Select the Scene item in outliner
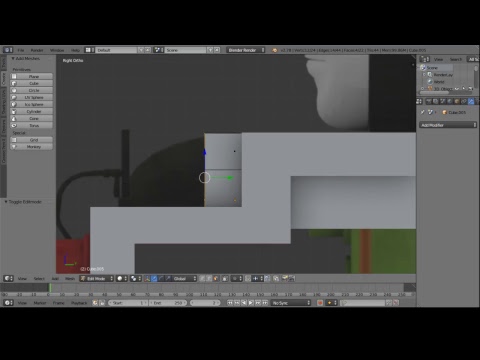 pyautogui.click(x=432, y=68)
